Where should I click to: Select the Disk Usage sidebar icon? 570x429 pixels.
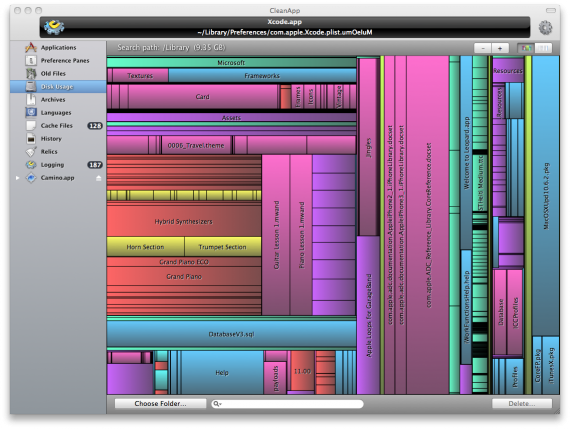31,87
